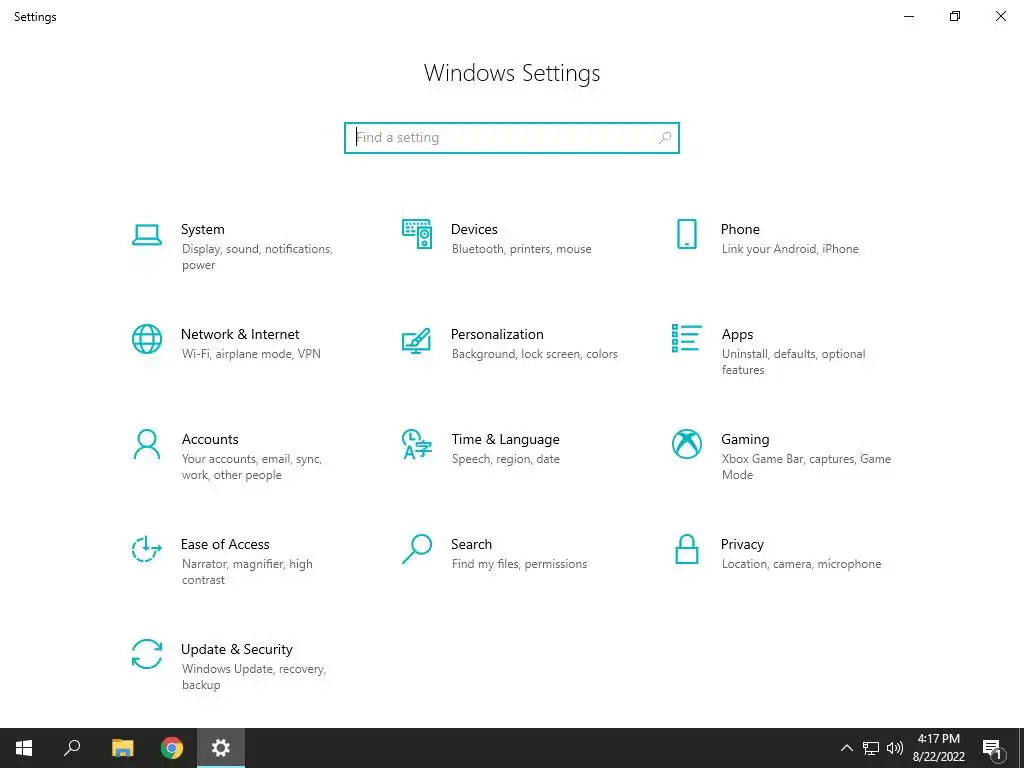1024x768 pixels.
Task: Launch Google Chrome from the taskbar
Action: [x=172, y=748]
